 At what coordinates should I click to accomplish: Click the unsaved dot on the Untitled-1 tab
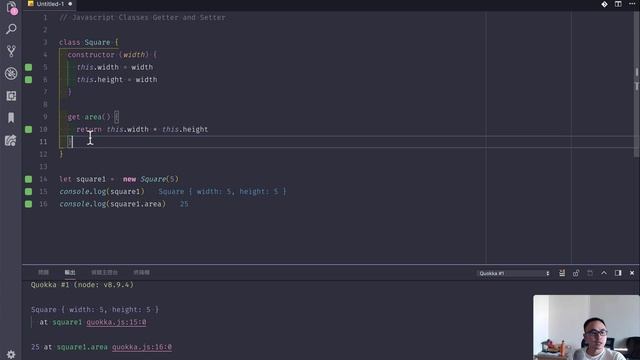[70, 4]
